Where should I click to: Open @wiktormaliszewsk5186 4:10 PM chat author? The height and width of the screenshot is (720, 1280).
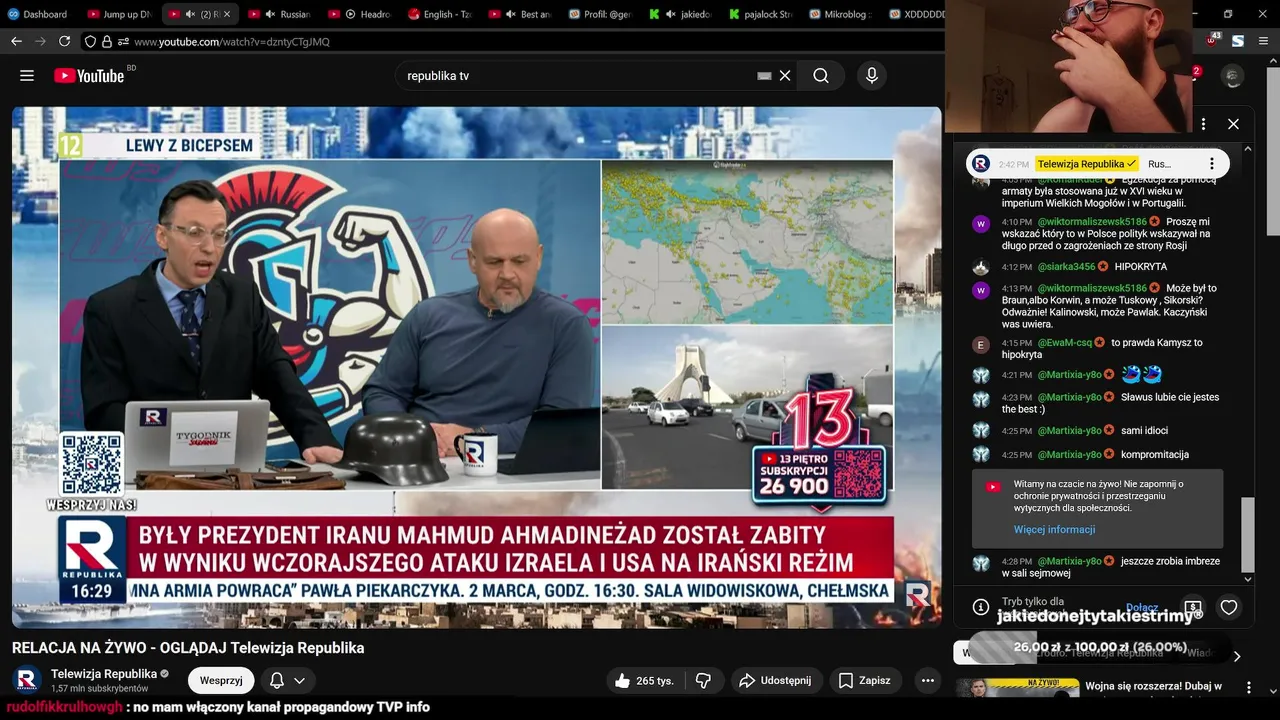tap(1092, 221)
